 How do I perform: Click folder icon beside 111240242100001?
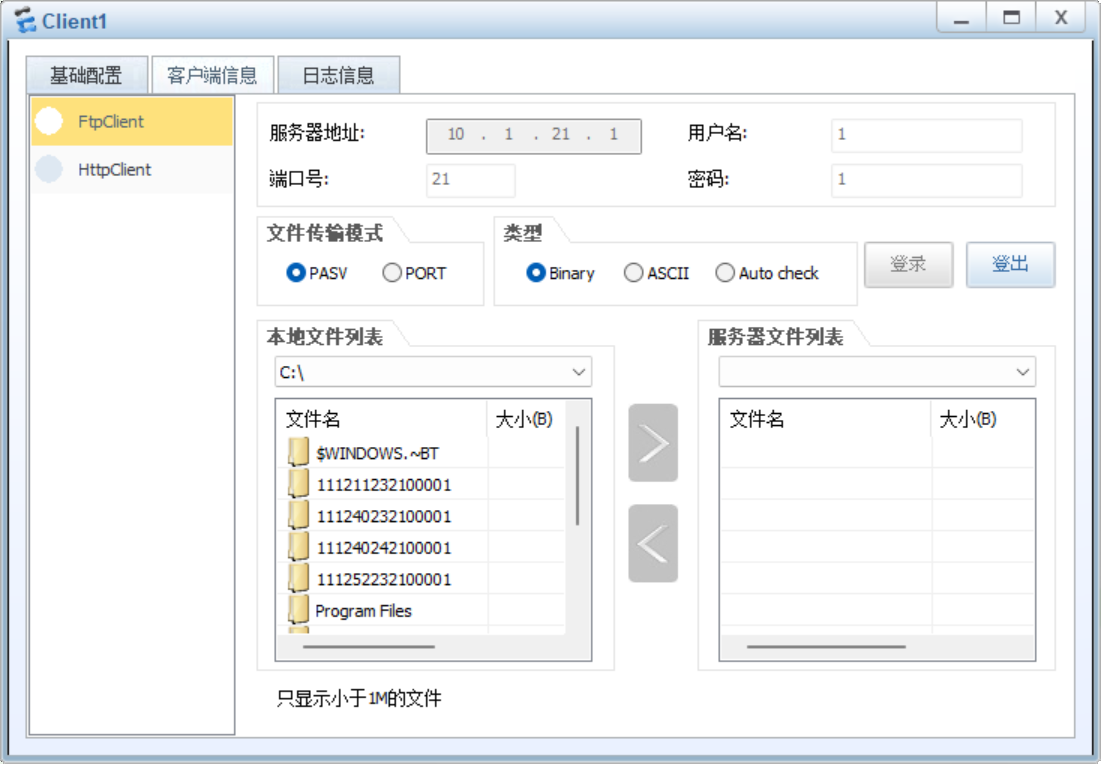click(x=298, y=547)
